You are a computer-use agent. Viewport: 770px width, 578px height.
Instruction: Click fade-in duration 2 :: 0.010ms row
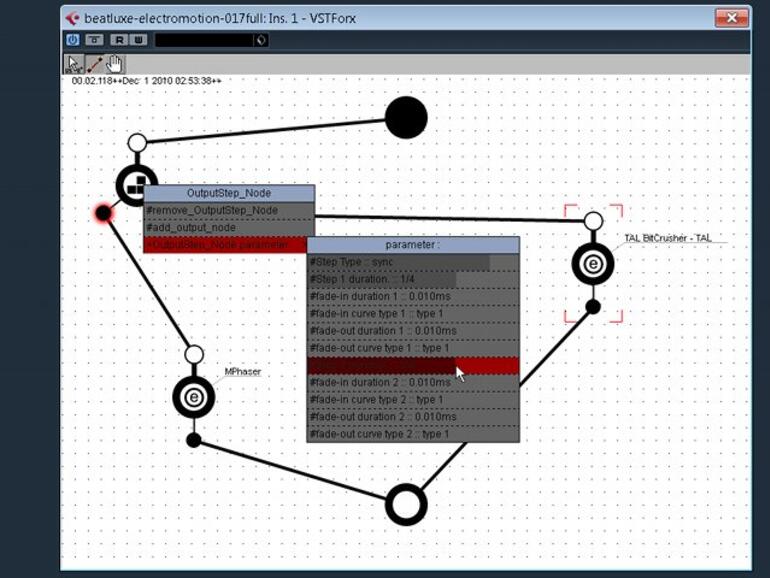[x=413, y=382]
